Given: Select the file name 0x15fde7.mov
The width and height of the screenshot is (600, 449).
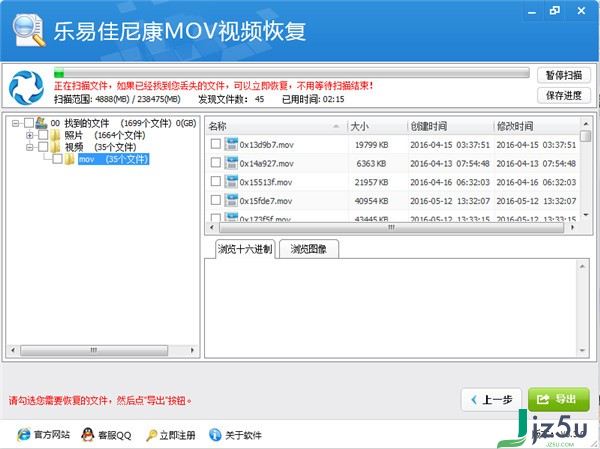Looking at the screenshot, I should 266,201.
